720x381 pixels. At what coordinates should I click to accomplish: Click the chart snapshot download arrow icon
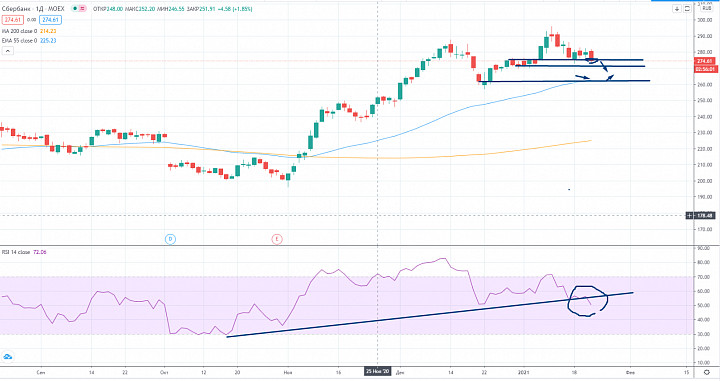point(677,9)
